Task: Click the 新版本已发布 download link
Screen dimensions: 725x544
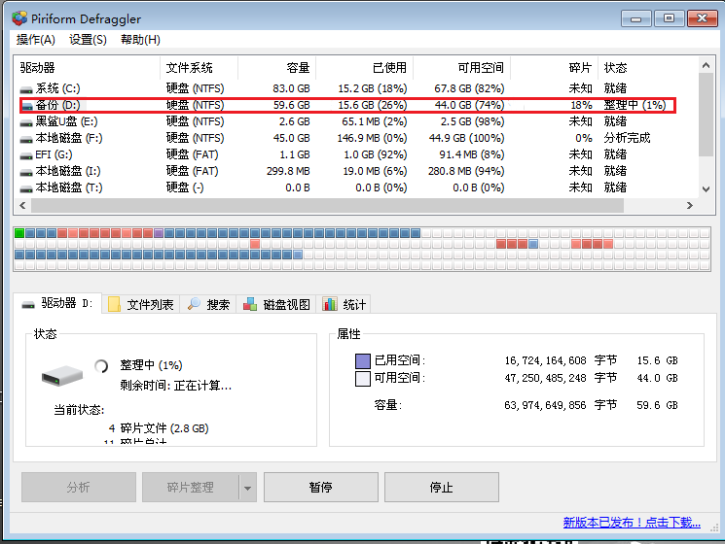Action: coord(631,522)
